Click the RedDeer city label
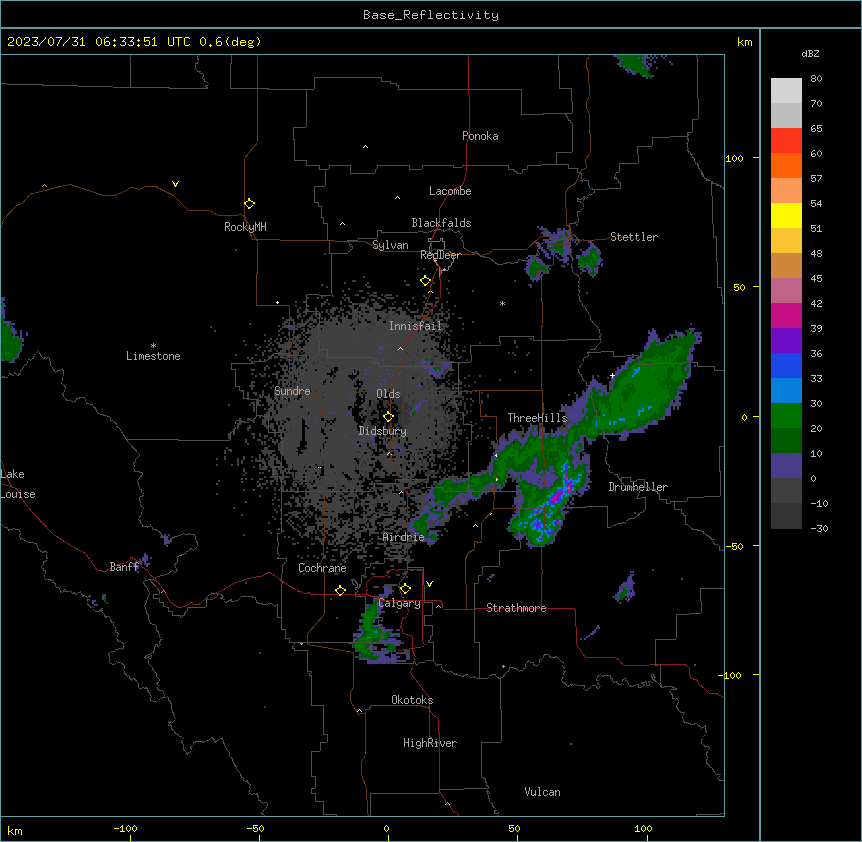 440,255
